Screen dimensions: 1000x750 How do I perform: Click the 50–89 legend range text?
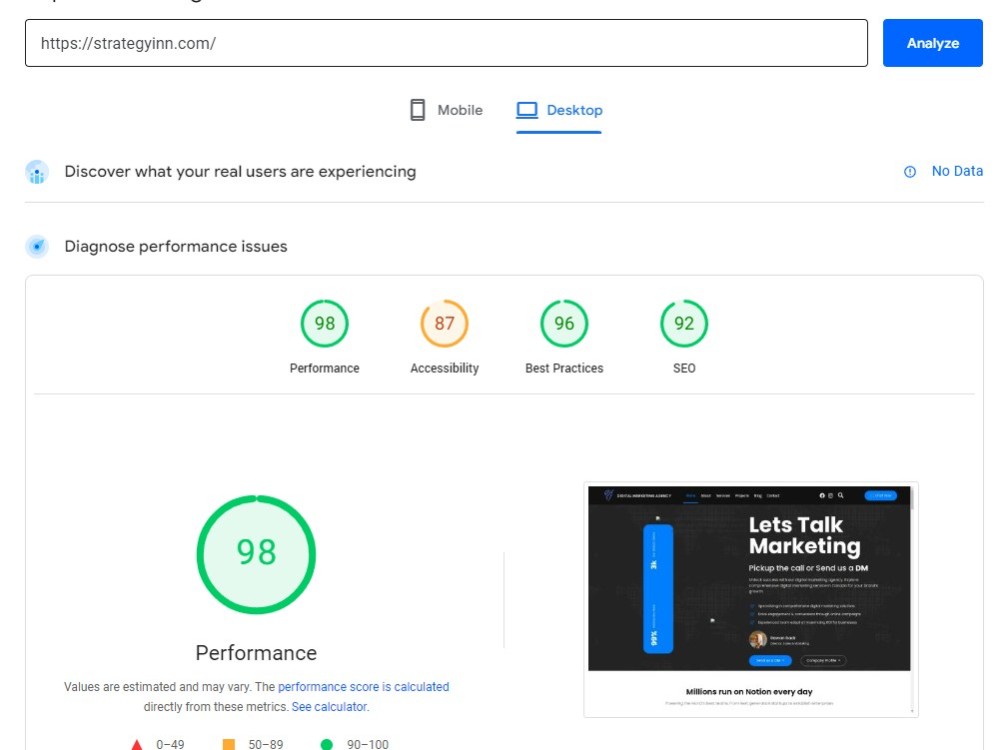(266, 744)
